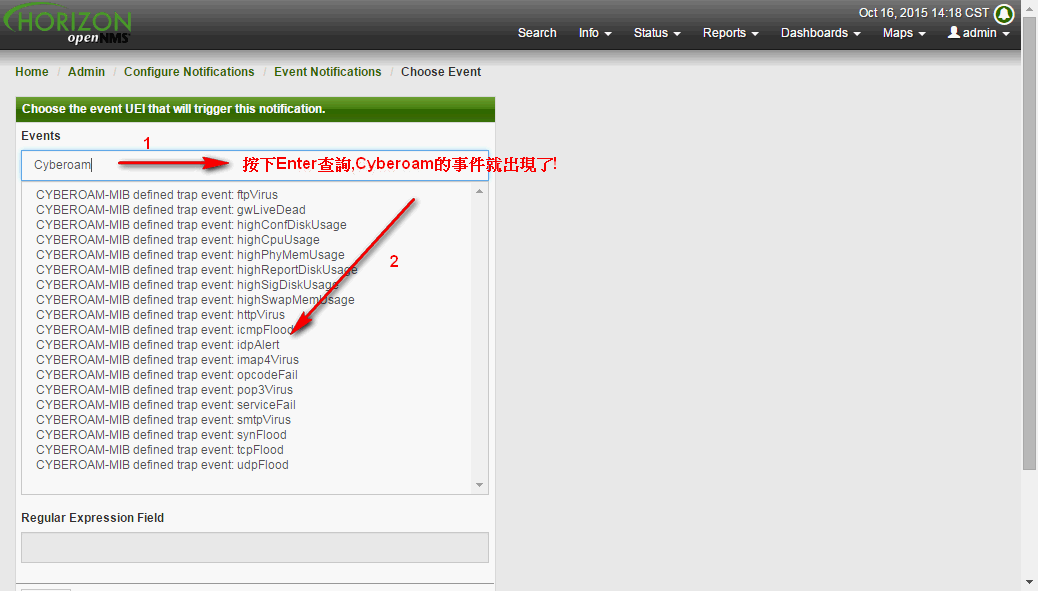Viewport: 1038px width, 591px height.
Task: Select the highConfDiskUsage trap event
Action: [191, 225]
